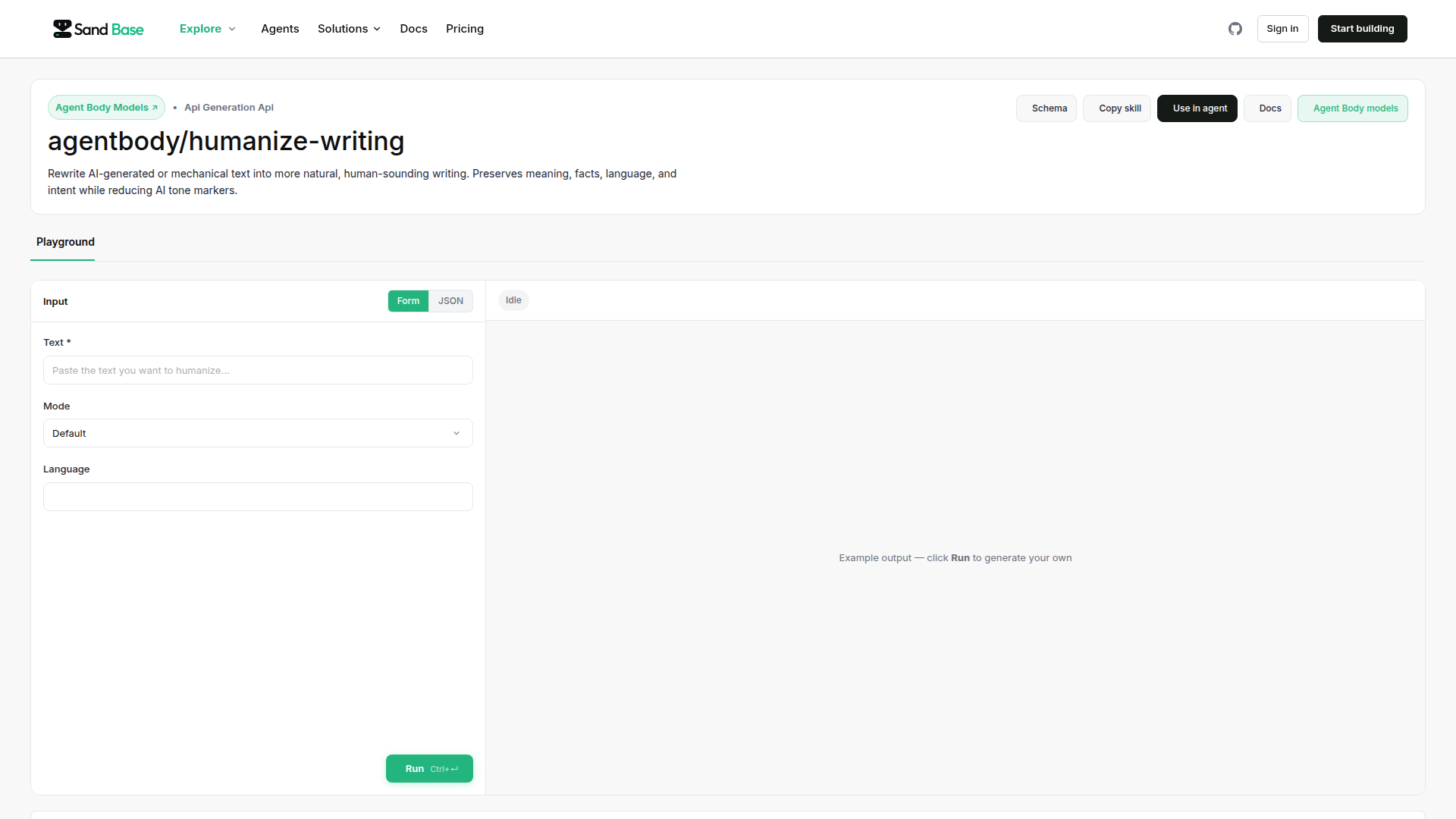Open Agent Body models button
Screen dimensions: 1456x819
pyautogui.click(x=1353, y=108)
